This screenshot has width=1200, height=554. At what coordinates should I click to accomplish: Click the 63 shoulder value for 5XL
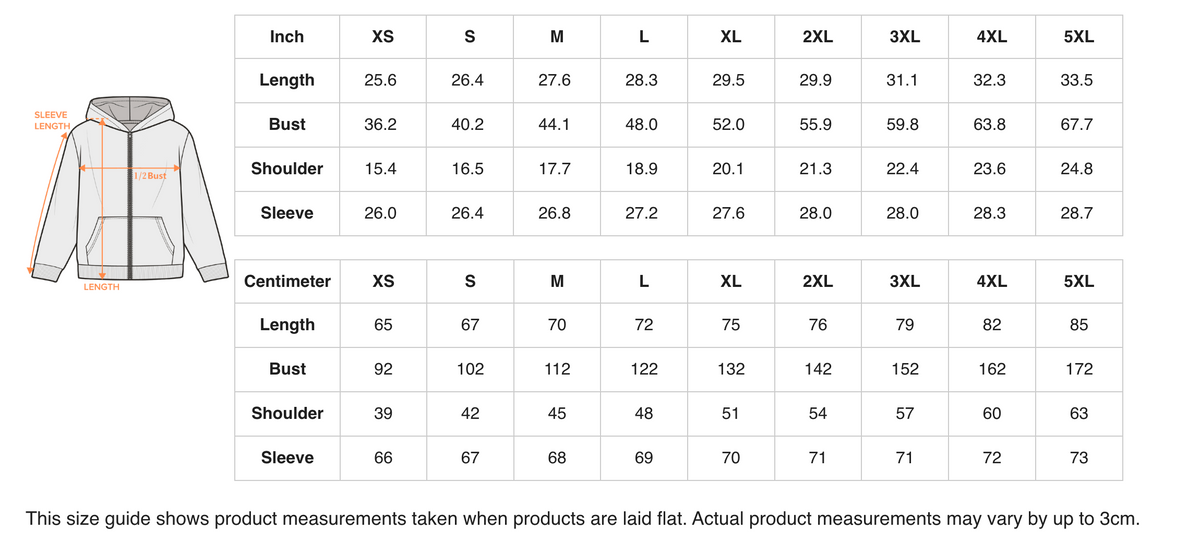click(1079, 413)
